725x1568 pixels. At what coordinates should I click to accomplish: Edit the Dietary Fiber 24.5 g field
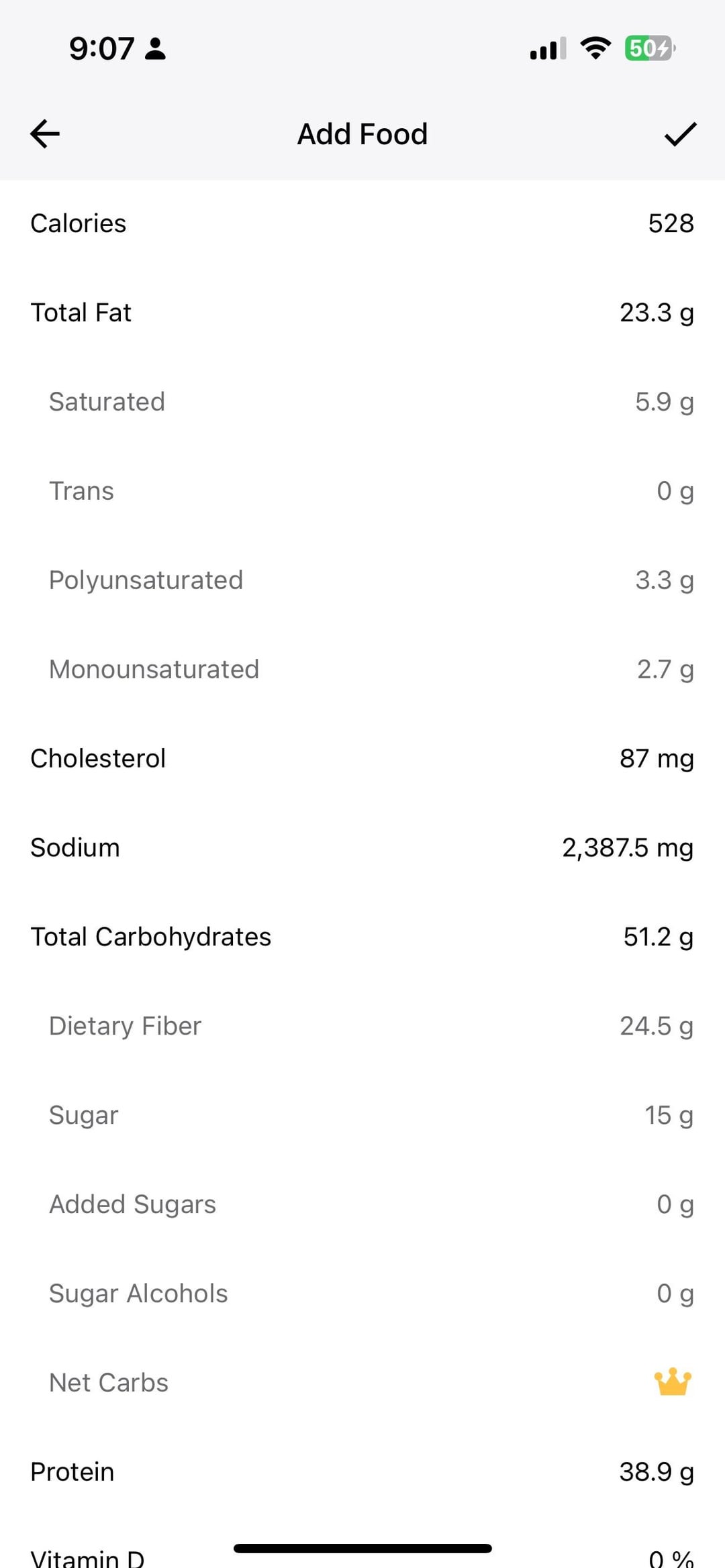656,1027
